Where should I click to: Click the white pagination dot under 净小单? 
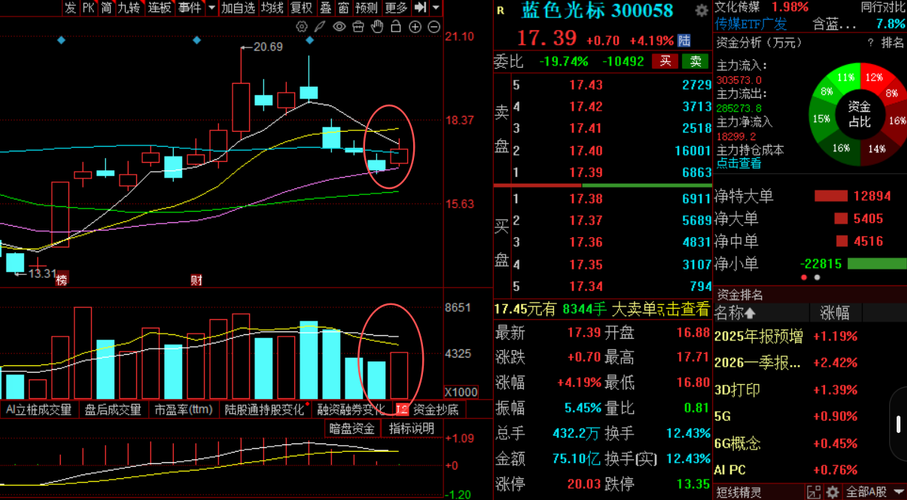click(x=817, y=278)
